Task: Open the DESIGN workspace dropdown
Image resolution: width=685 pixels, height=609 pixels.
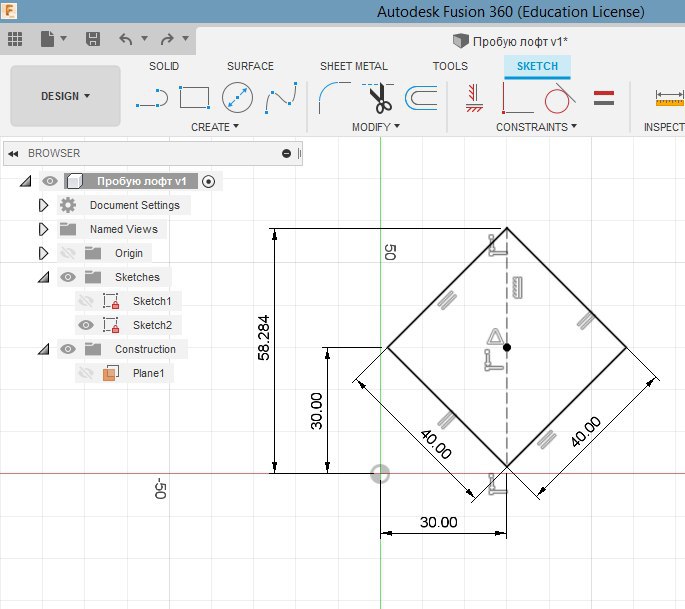Action: pyautogui.click(x=65, y=96)
